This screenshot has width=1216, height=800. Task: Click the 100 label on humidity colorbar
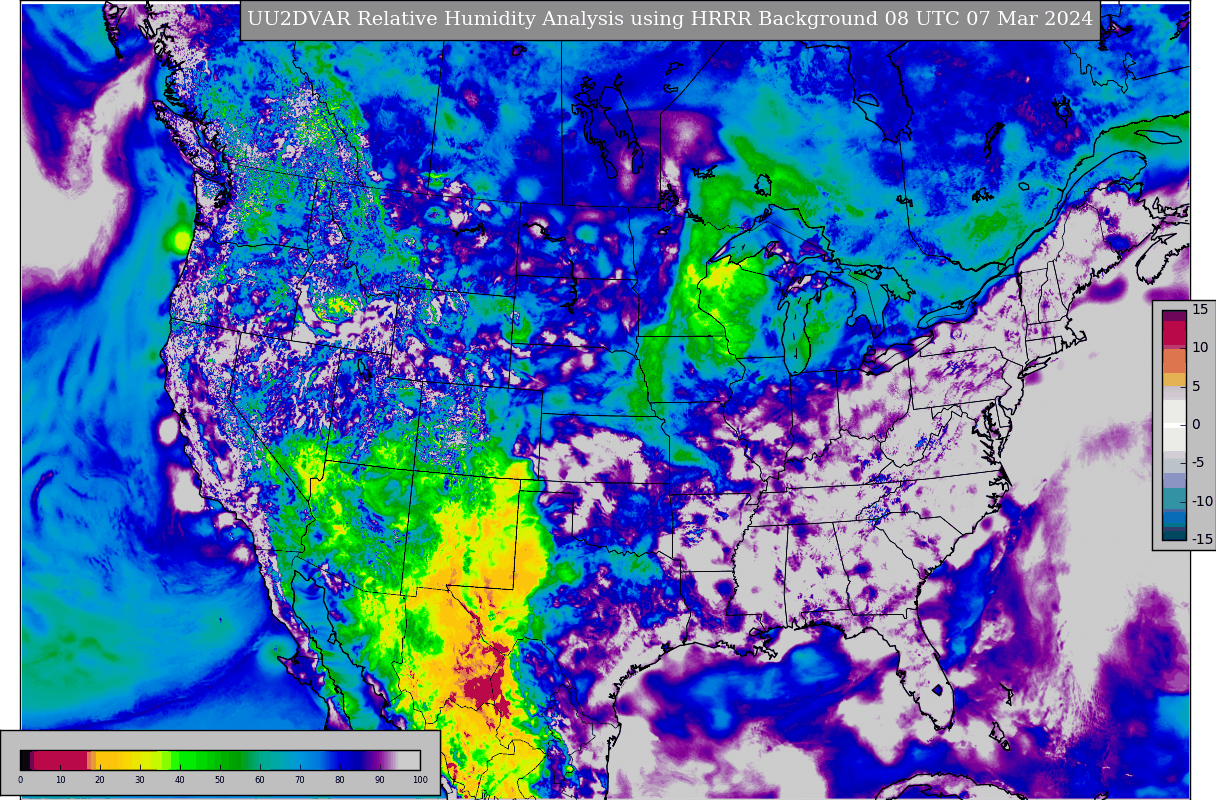pos(420,779)
